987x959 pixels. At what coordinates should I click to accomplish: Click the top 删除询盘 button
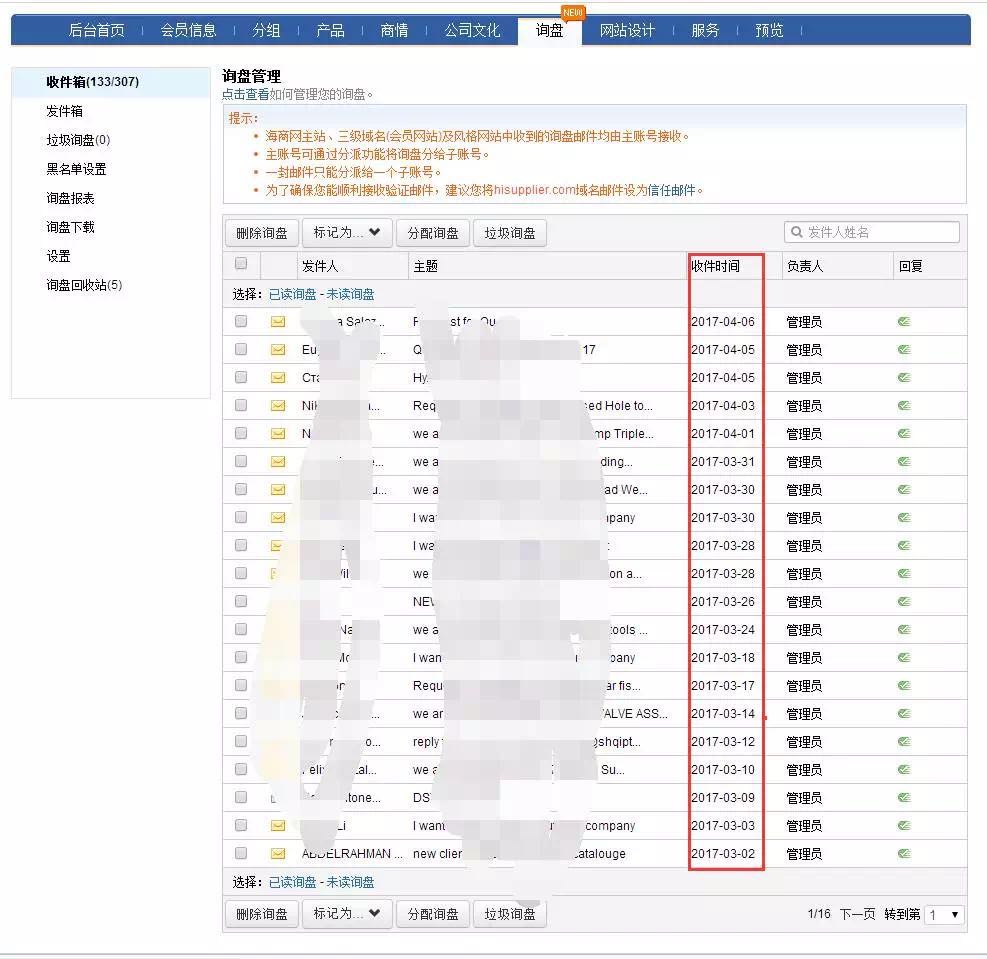point(261,233)
